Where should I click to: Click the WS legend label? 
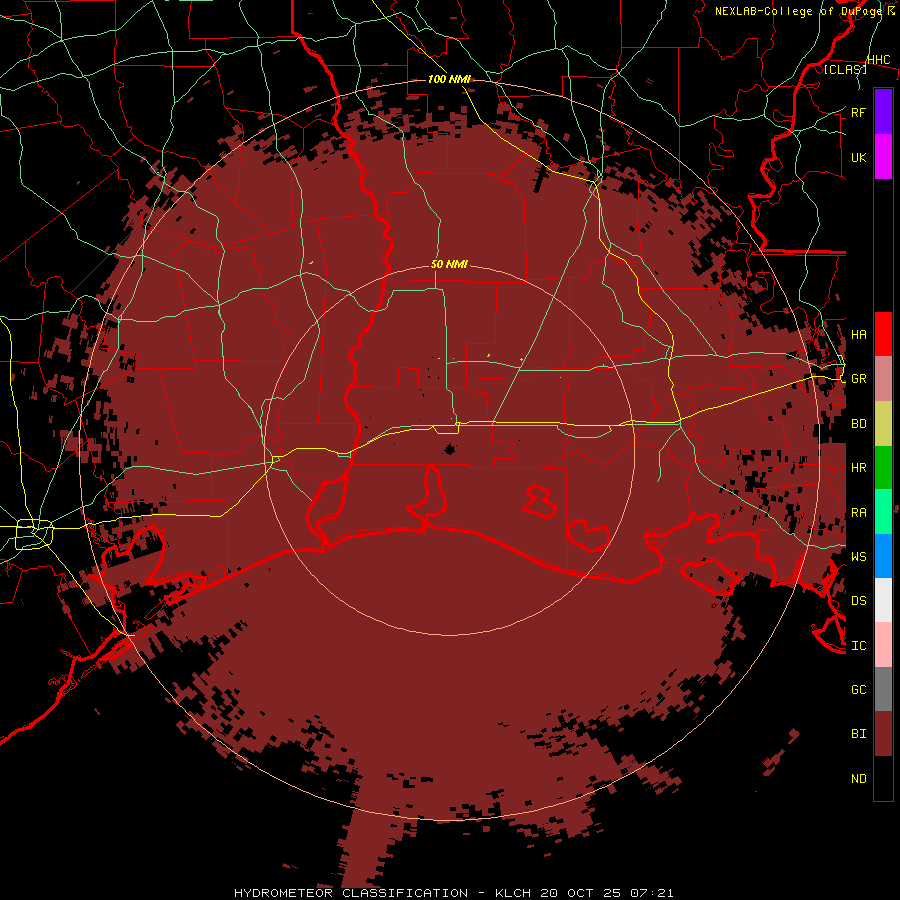coord(858,556)
